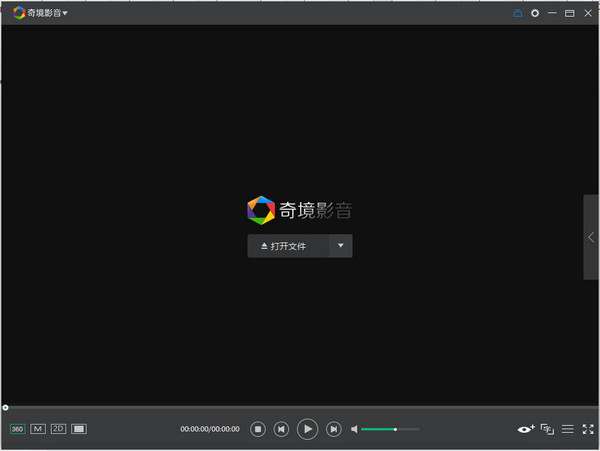Click the 打开文件 button
Image resolution: width=600 pixels, height=451 pixels.
tap(288, 246)
